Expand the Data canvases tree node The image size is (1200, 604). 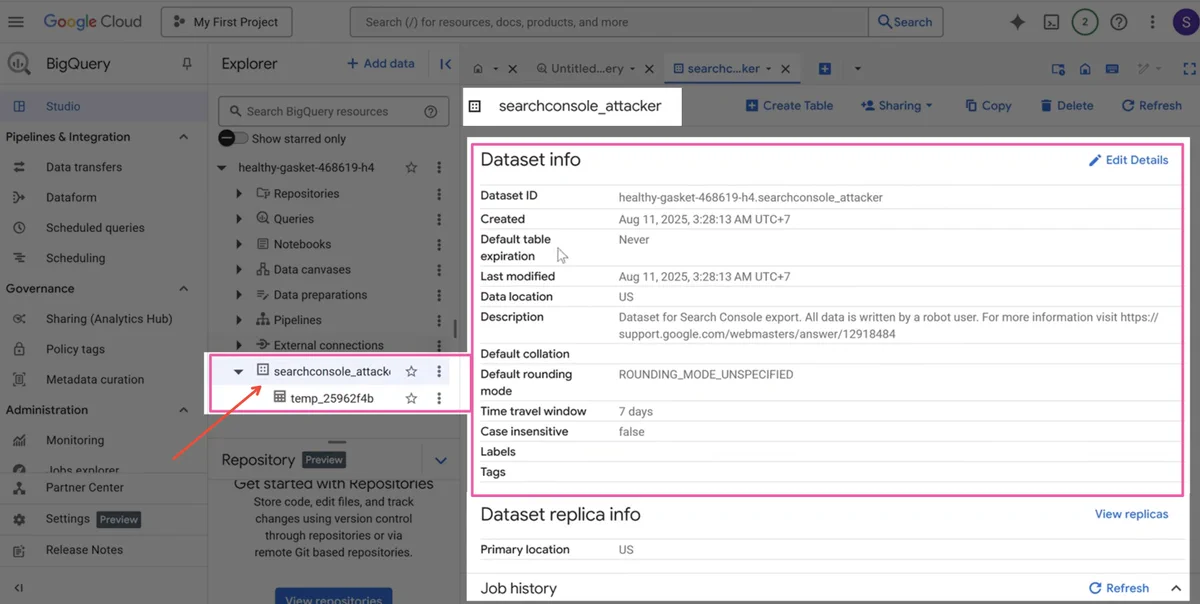239,270
